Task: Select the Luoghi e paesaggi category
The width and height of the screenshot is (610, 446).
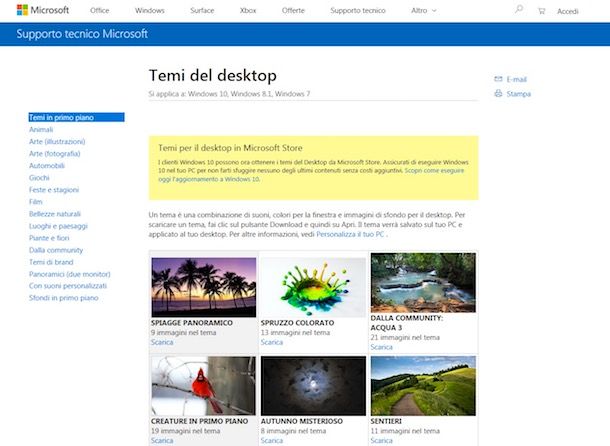Action: pyautogui.click(x=58, y=226)
